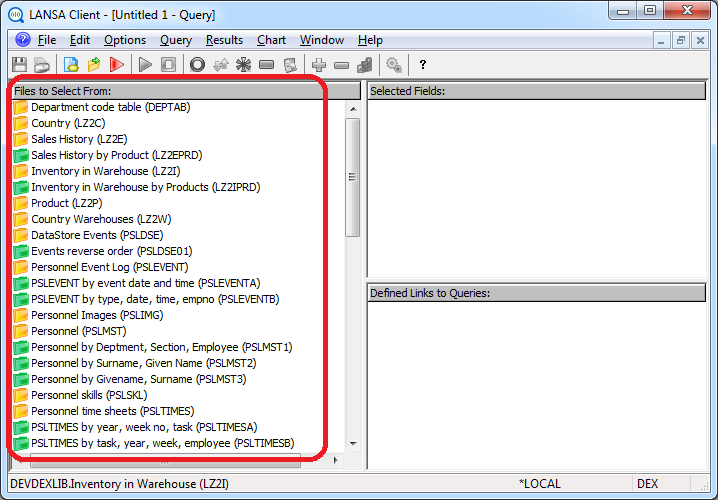Image resolution: width=718 pixels, height=500 pixels.
Task: Click the red run query arrow icon
Action: (x=117, y=65)
